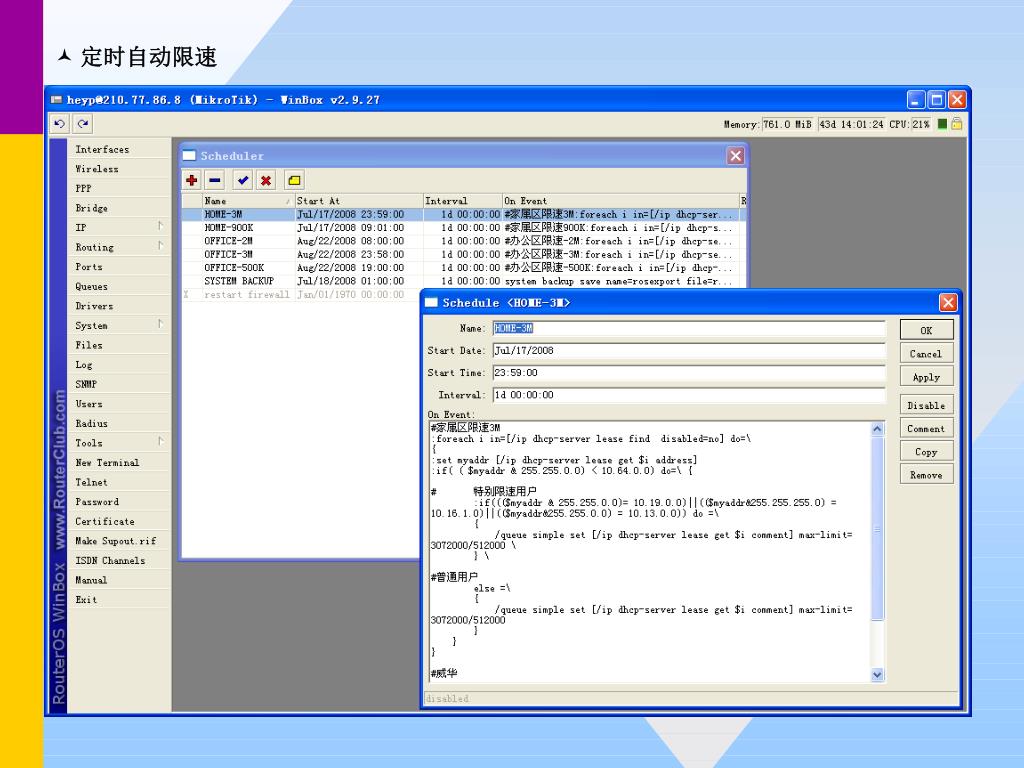This screenshot has height=768, width=1024.
Task: Click the redo arrow in WinBox toolbar
Action: (82, 123)
